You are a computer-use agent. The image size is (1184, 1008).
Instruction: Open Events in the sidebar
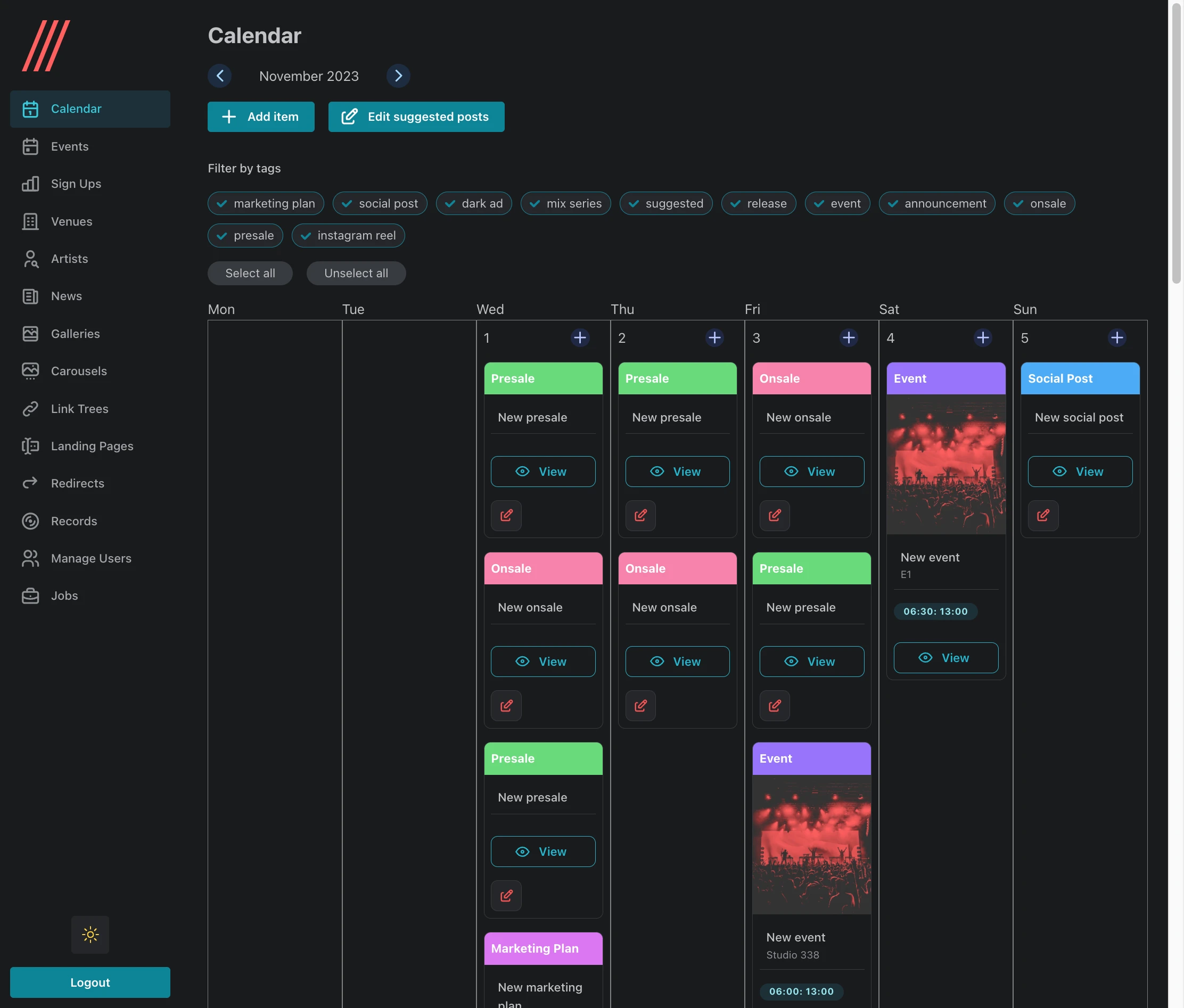click(90, 146)
